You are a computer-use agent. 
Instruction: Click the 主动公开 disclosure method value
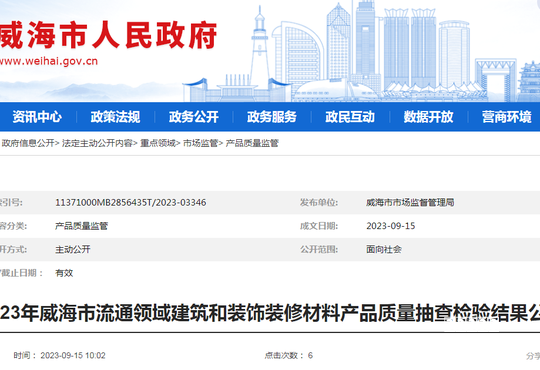tap(73, 249)
